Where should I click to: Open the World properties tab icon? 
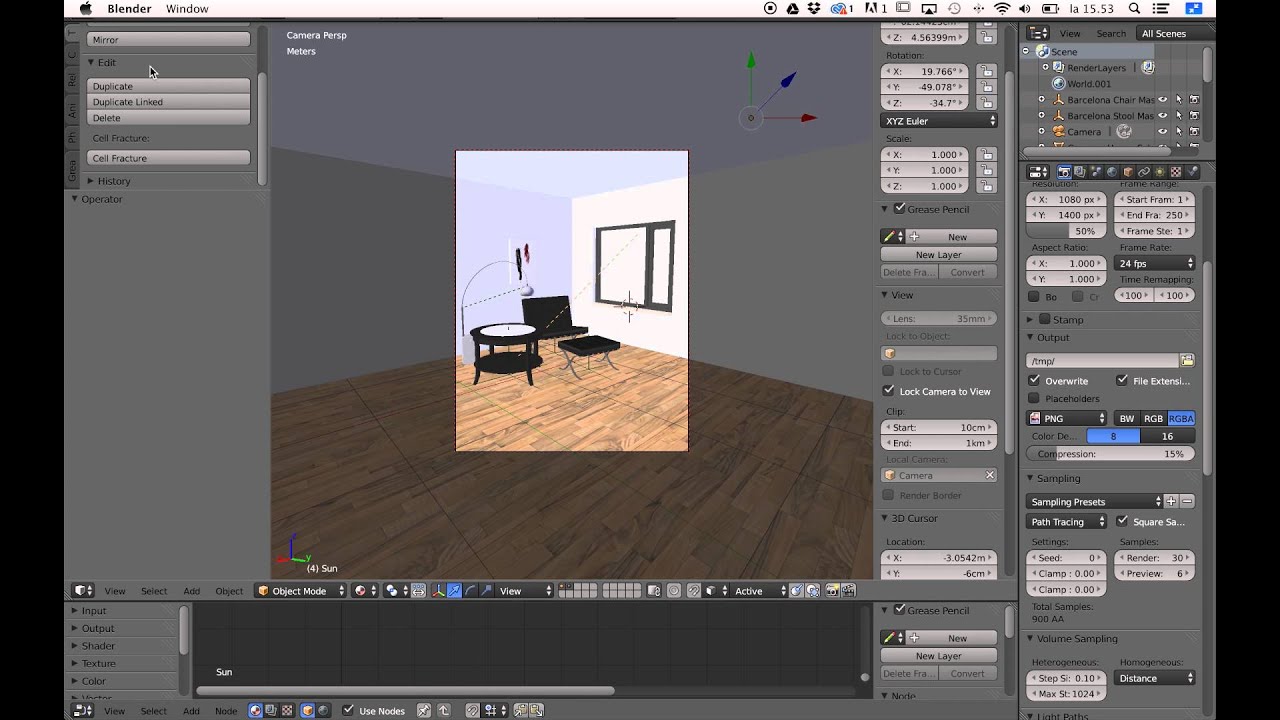click(1112, 172)
